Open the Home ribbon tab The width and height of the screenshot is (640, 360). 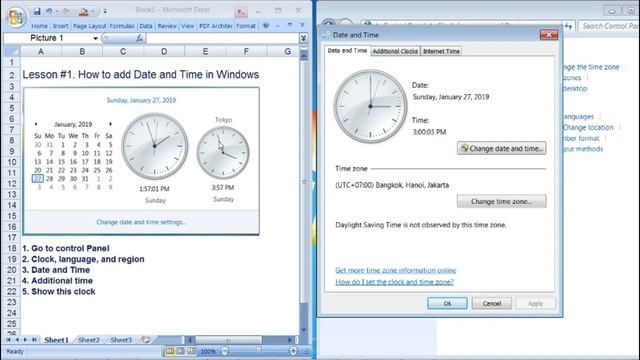[39, 26]
